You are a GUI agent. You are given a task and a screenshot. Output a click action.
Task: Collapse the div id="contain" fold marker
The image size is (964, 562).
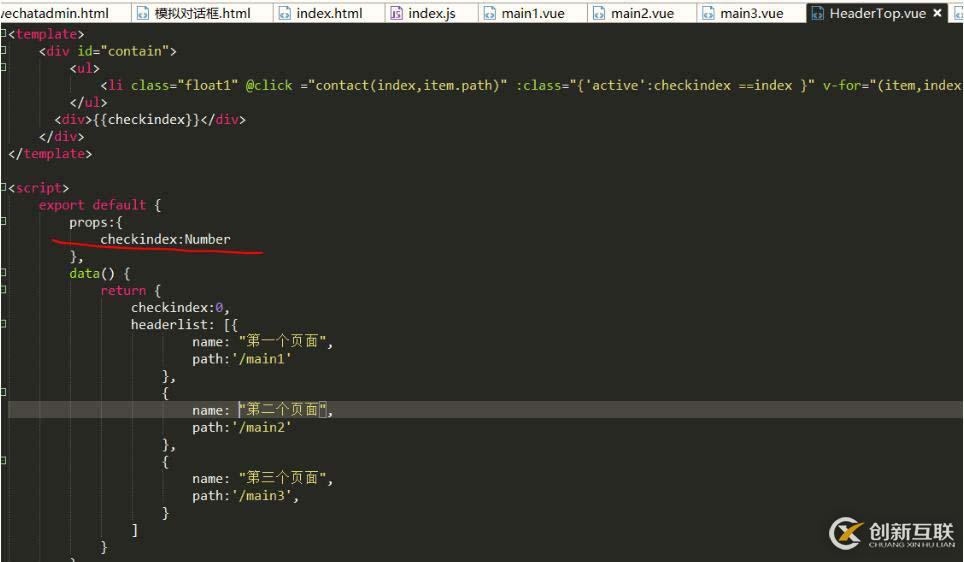pos(4,51)
